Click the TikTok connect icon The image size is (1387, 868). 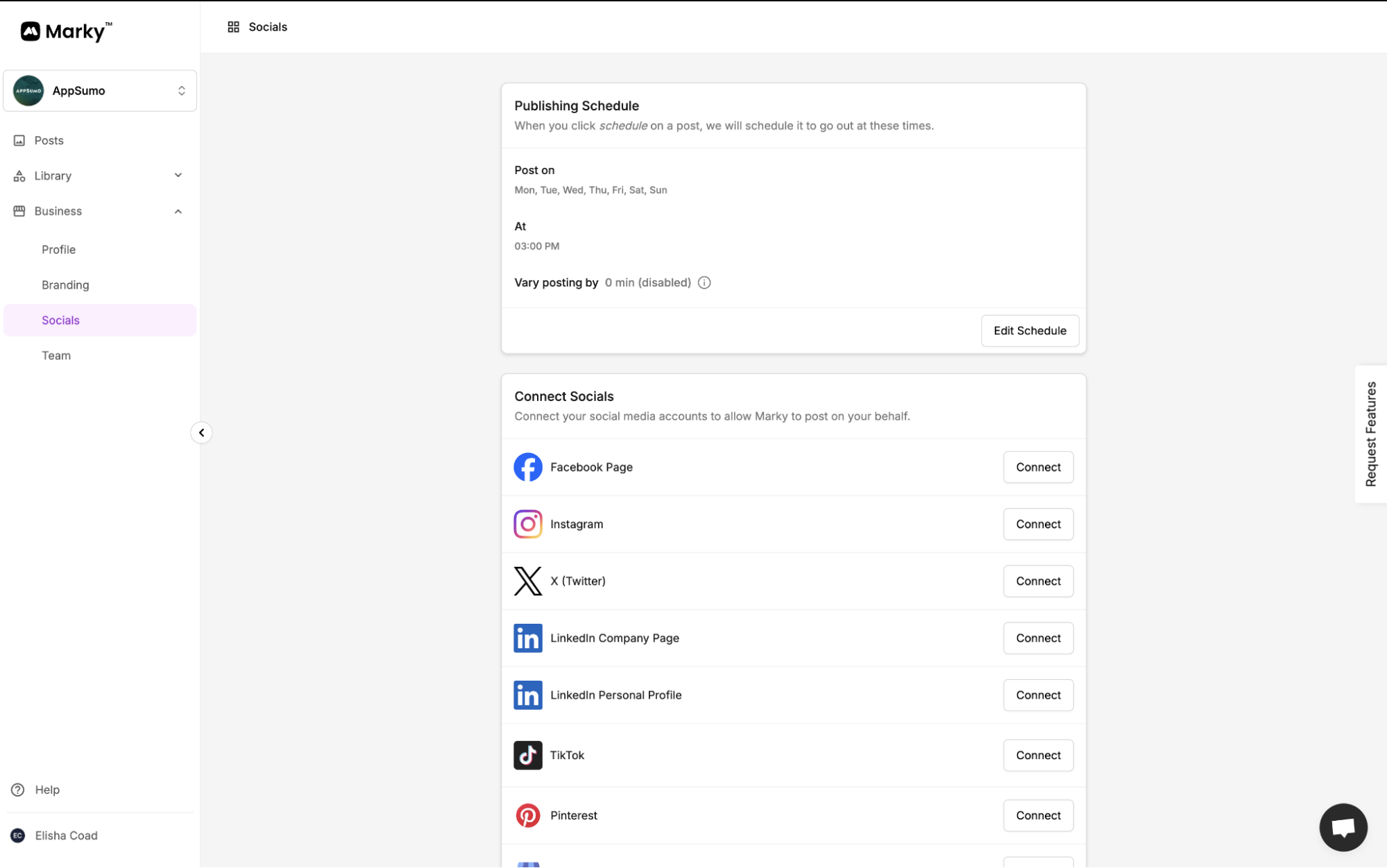pyautogui.click(x=1038, y=754)
